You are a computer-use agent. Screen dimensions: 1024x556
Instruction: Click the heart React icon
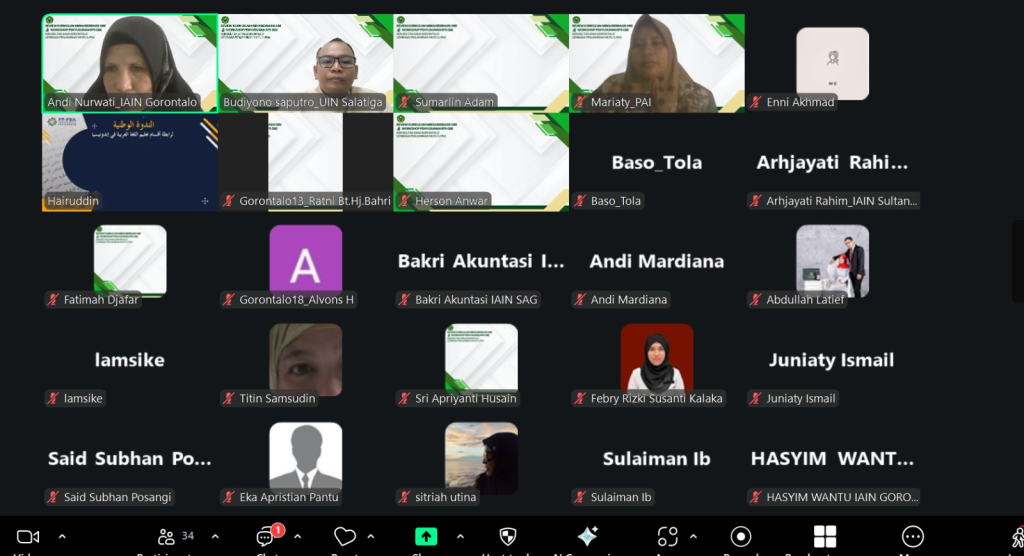(x=345, y=537)
